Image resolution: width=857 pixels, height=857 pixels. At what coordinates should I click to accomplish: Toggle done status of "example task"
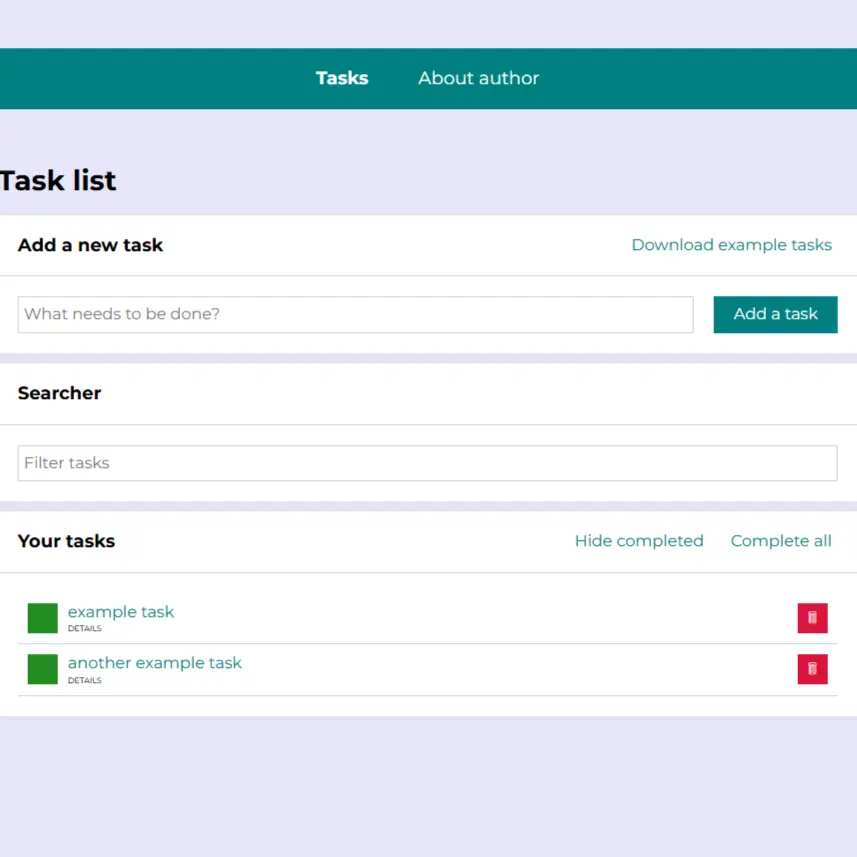click(x=43, y=618)
